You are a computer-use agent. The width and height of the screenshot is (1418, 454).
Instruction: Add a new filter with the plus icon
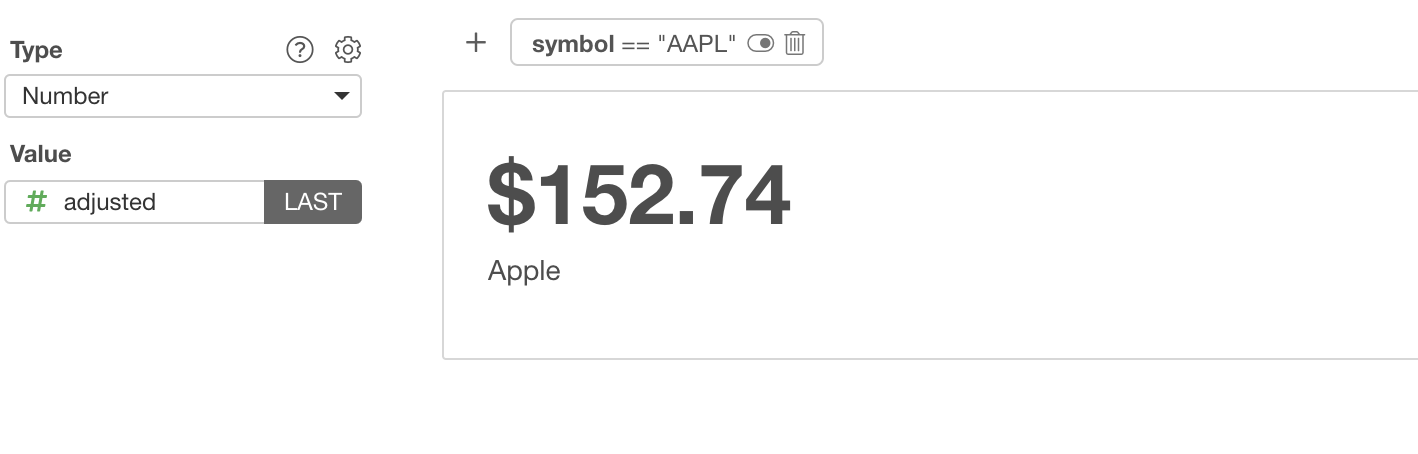point(476,42)
